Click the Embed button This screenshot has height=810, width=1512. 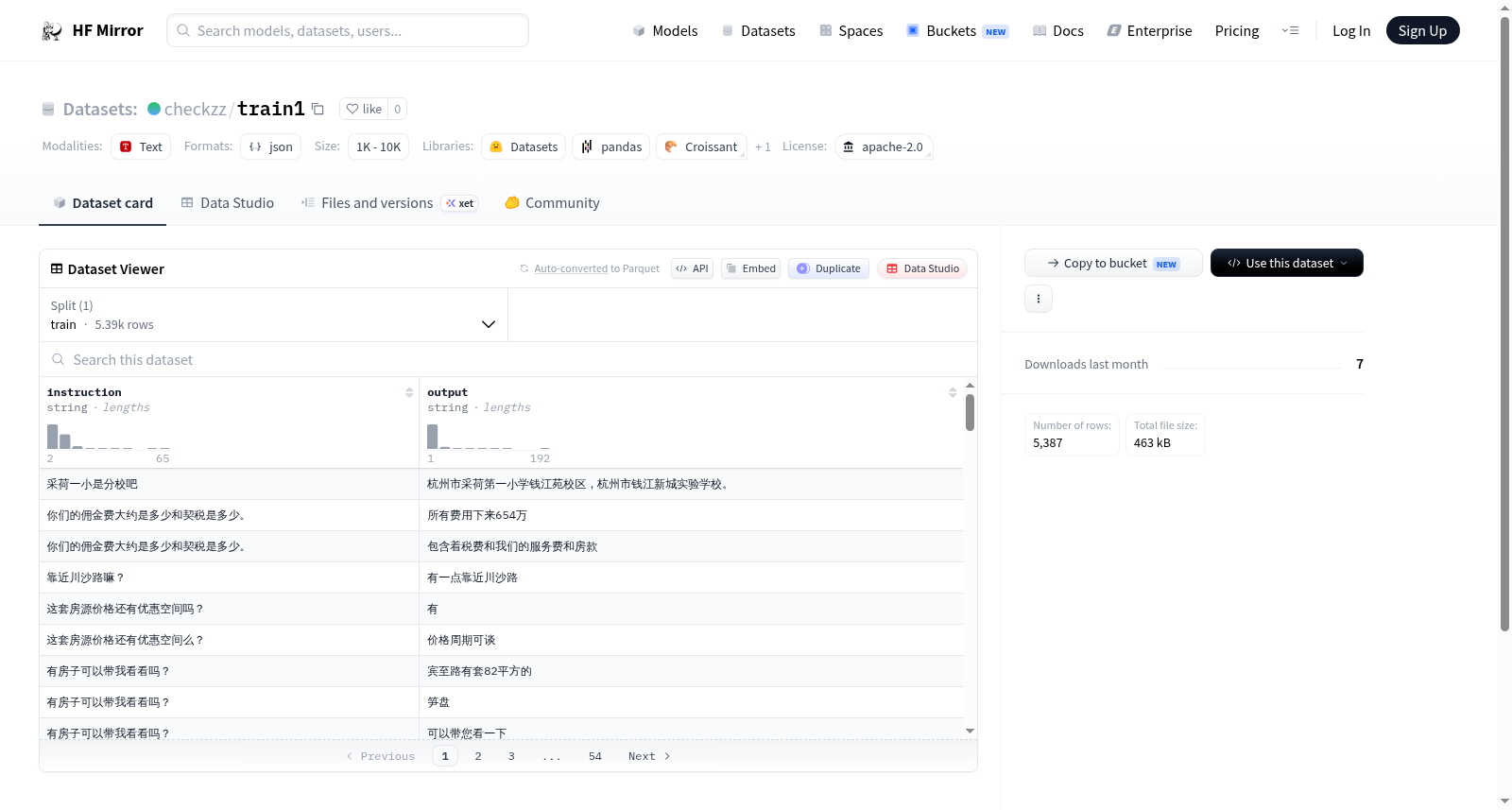[750, 268]
